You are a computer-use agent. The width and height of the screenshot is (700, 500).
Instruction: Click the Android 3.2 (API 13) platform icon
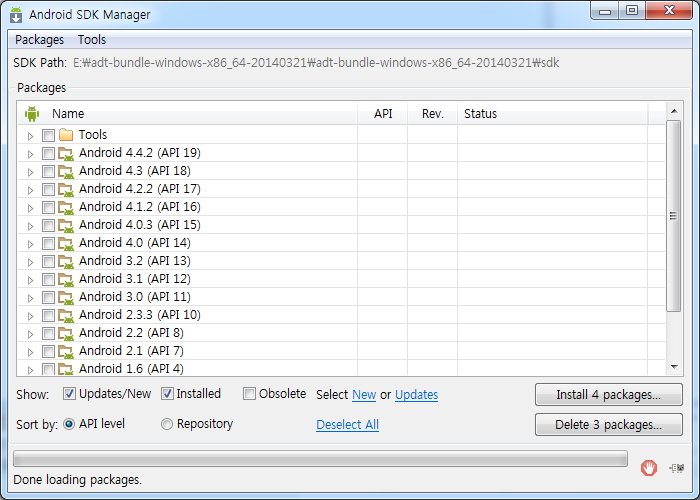(66, 261)
